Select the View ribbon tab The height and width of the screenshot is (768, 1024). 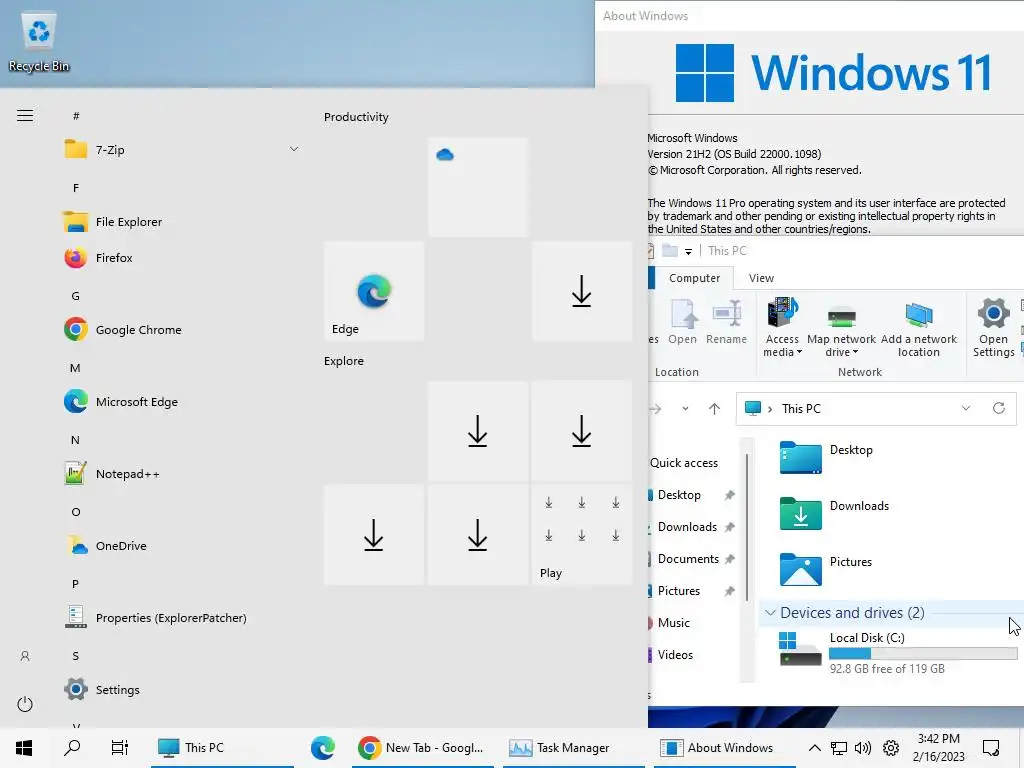[761, 278]
